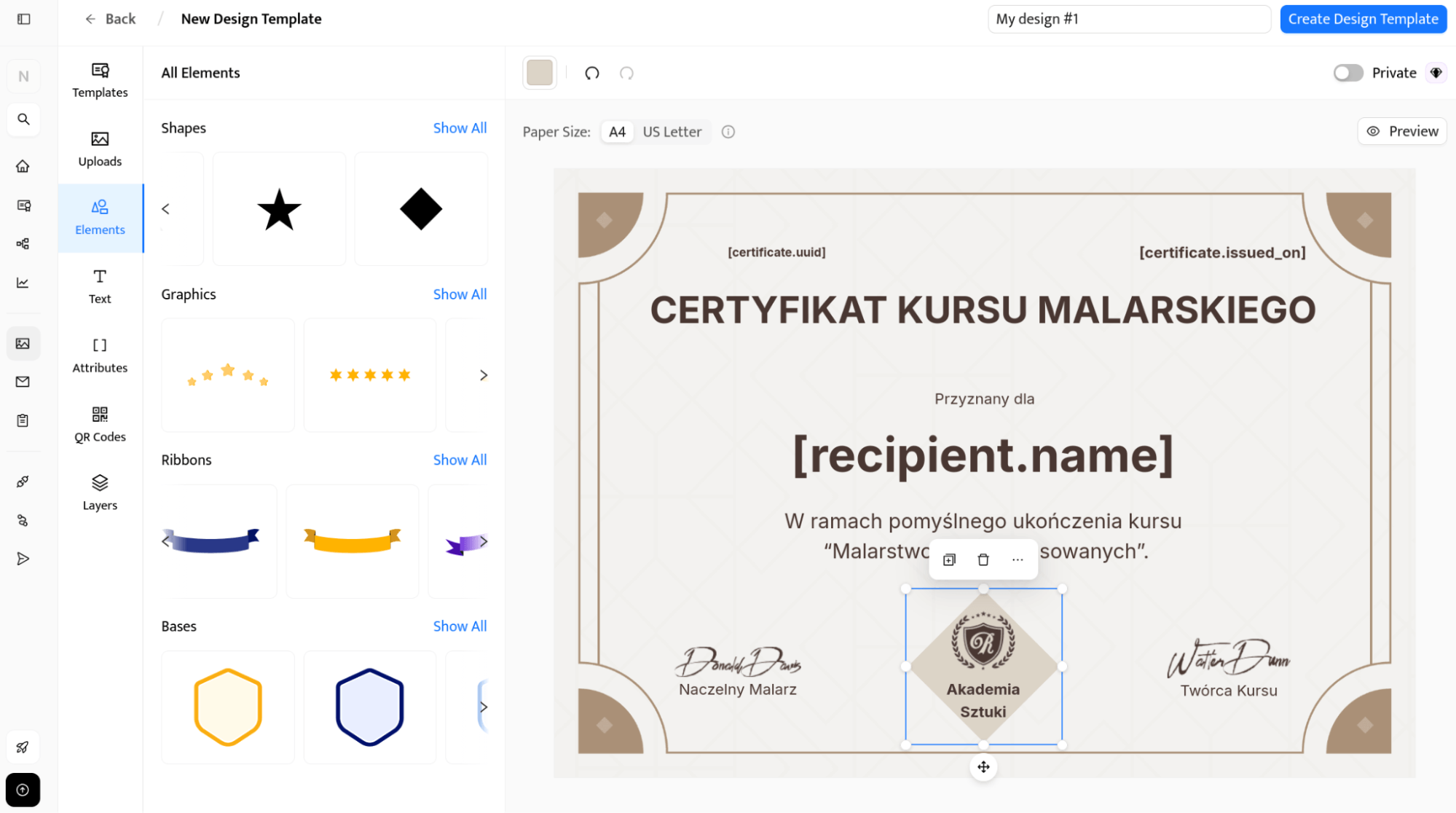Viewport: 1456px width, 813px height.
Task: Show All Shapes
Action: point(460,128)
